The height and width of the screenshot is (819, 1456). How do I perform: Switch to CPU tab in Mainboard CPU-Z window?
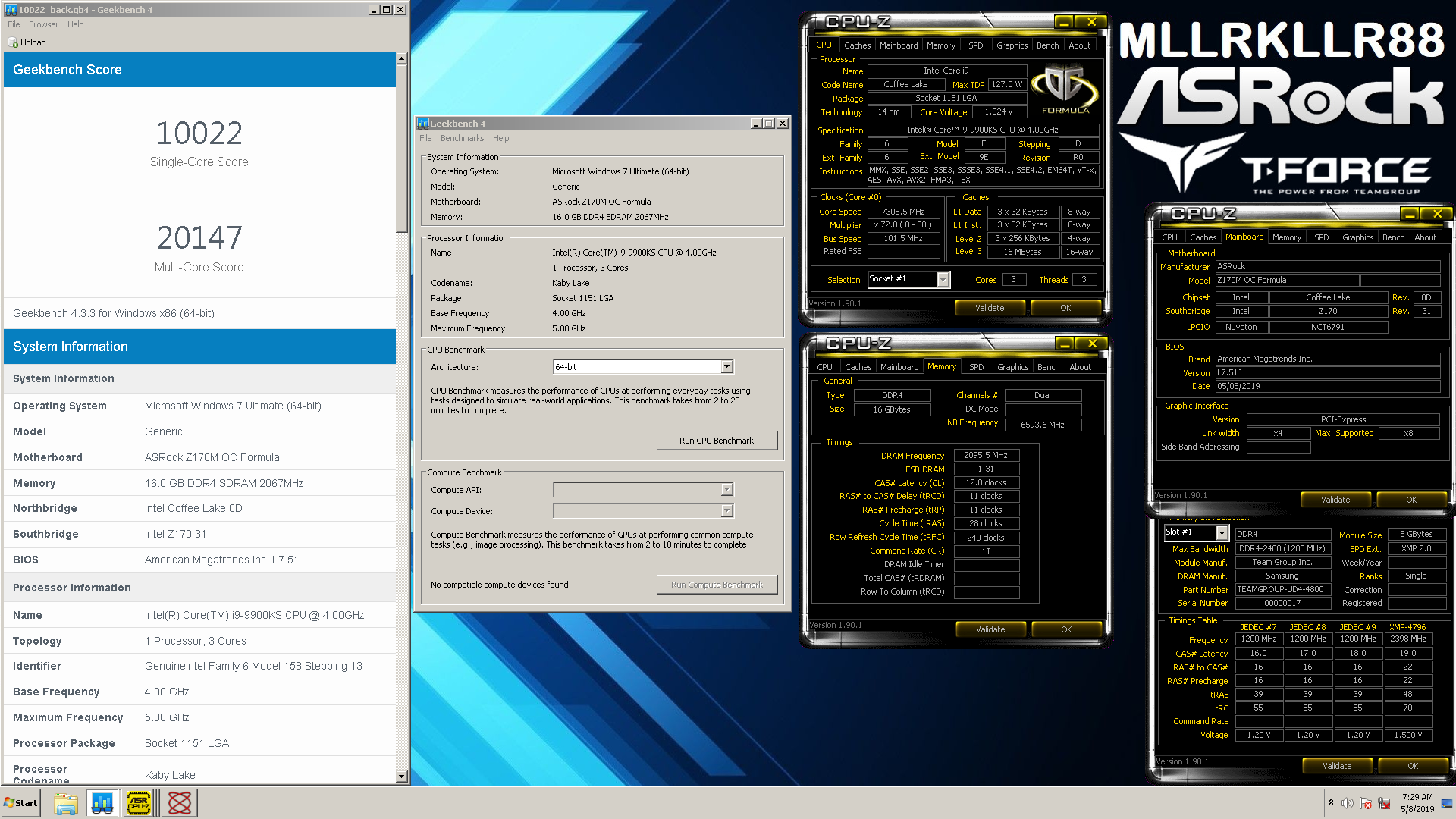(x=1169, y=237)
